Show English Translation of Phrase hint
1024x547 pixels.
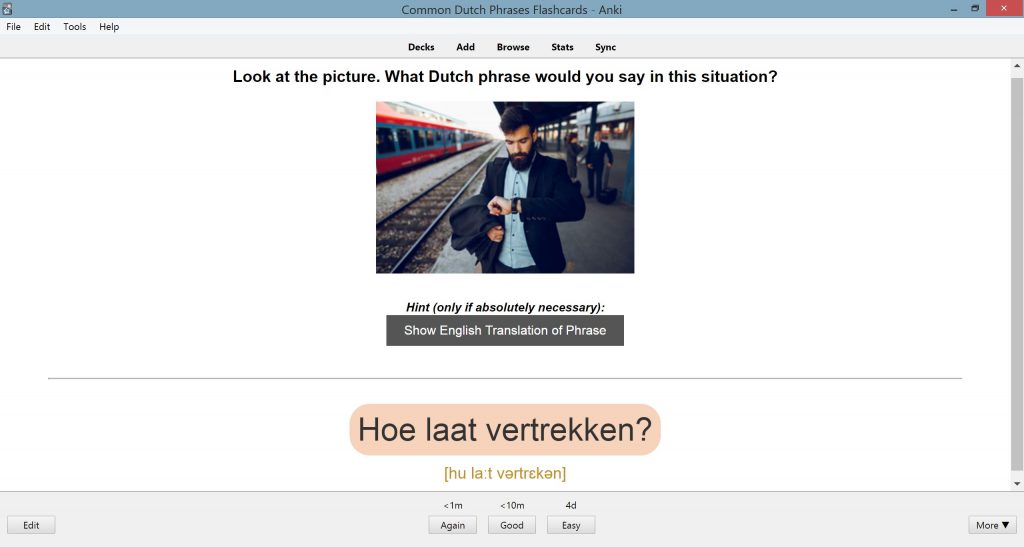click(x=505, y=330)
